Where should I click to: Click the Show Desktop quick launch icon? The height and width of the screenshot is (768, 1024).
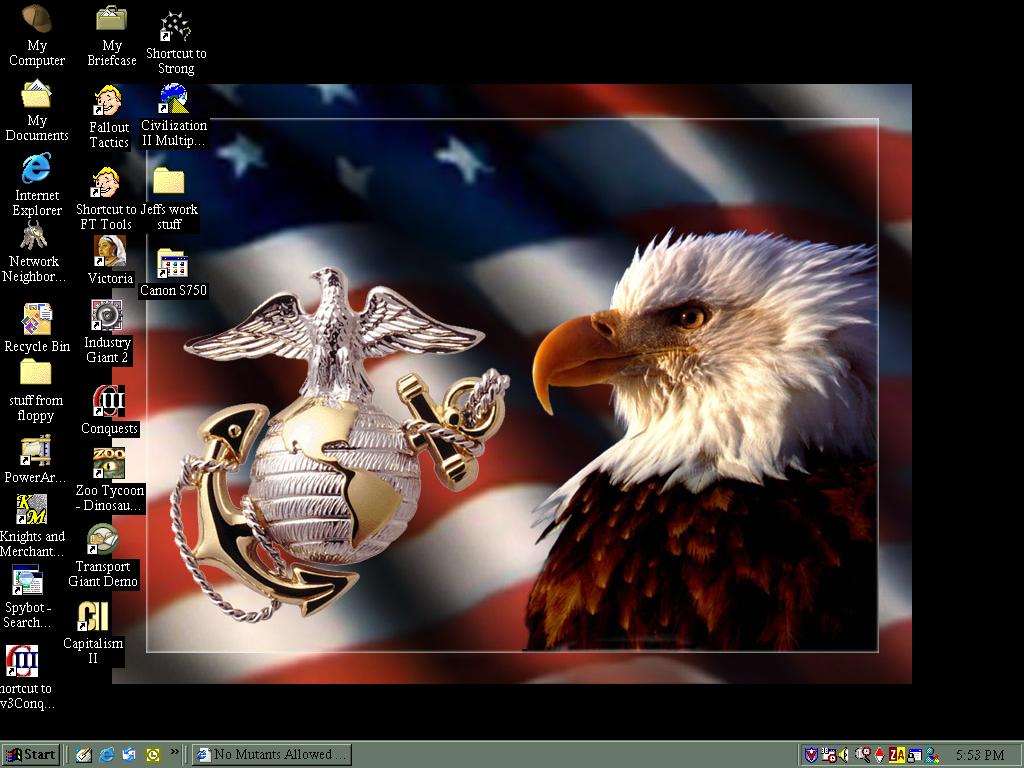click(83, 755)
